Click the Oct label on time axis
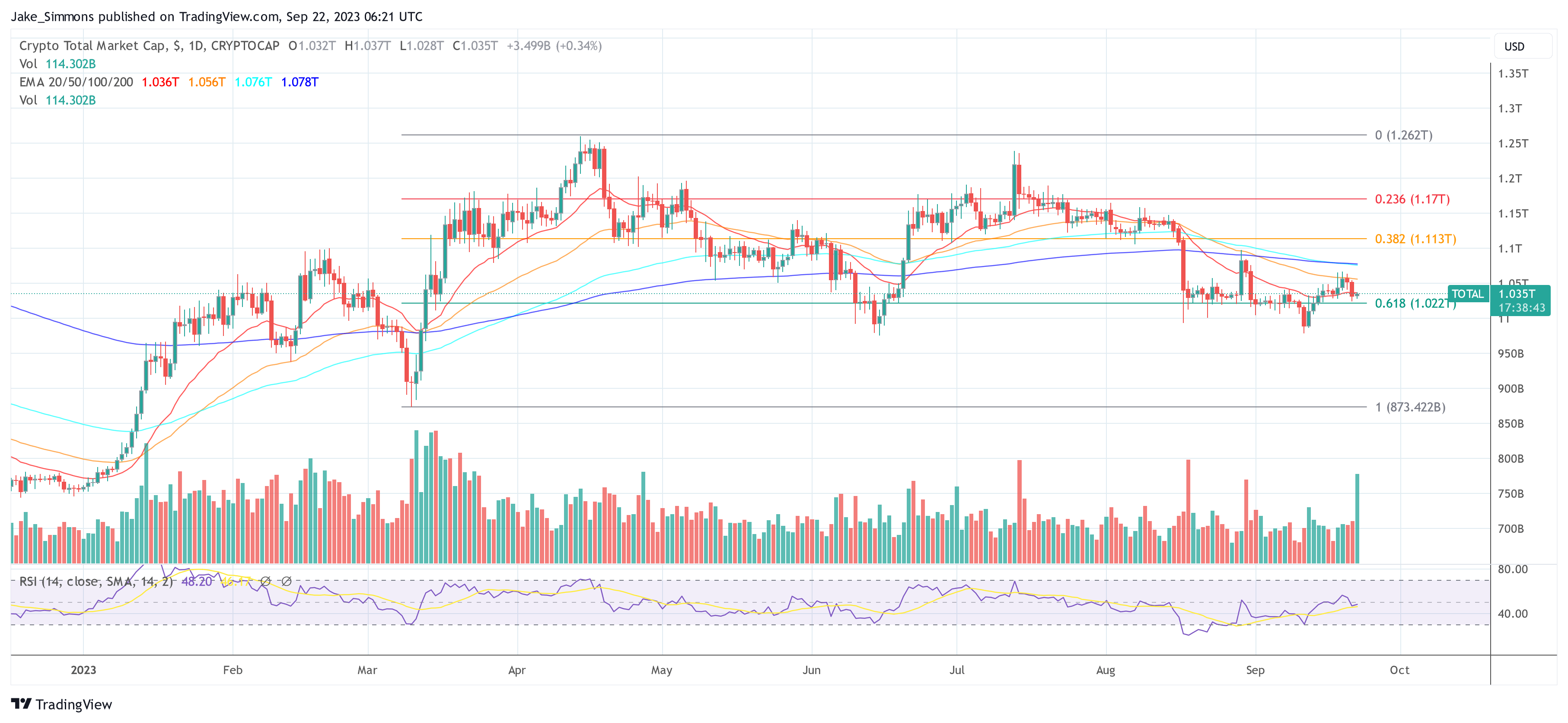Screen dimensions: 1568x723 click(x=1399, y=670)
